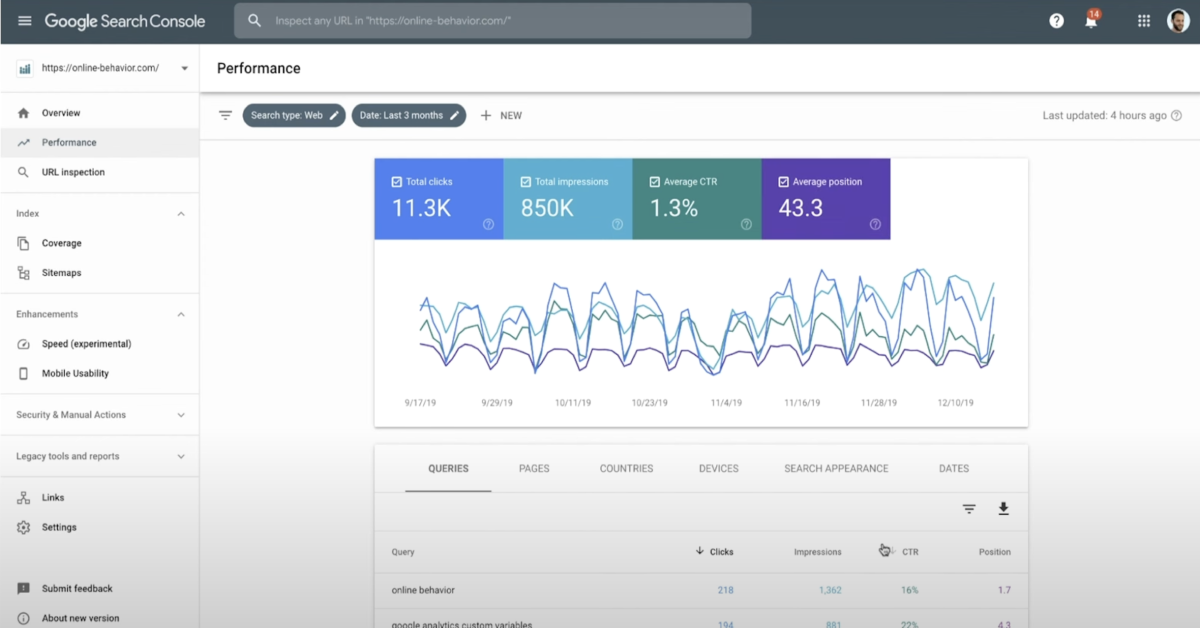The width and height of the screenshot is (1200, 628).
Task: Open the online behavior query link
Action: pos(424,590)
